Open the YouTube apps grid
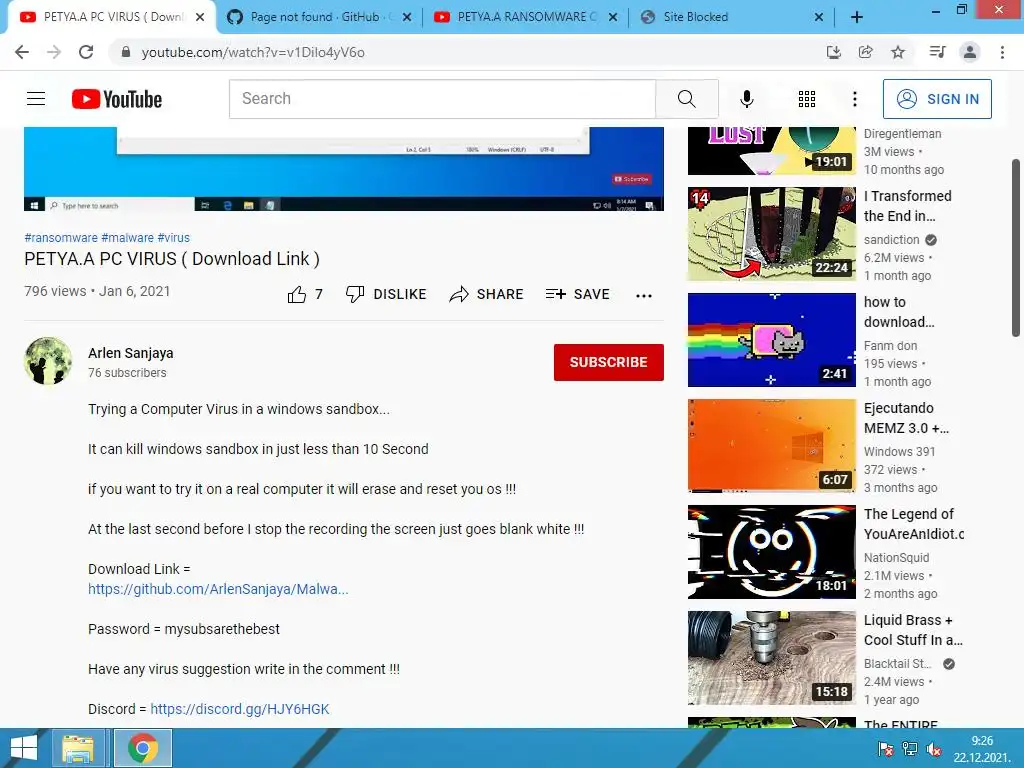This screenshot has width=1024, height=768. (807, 99)
